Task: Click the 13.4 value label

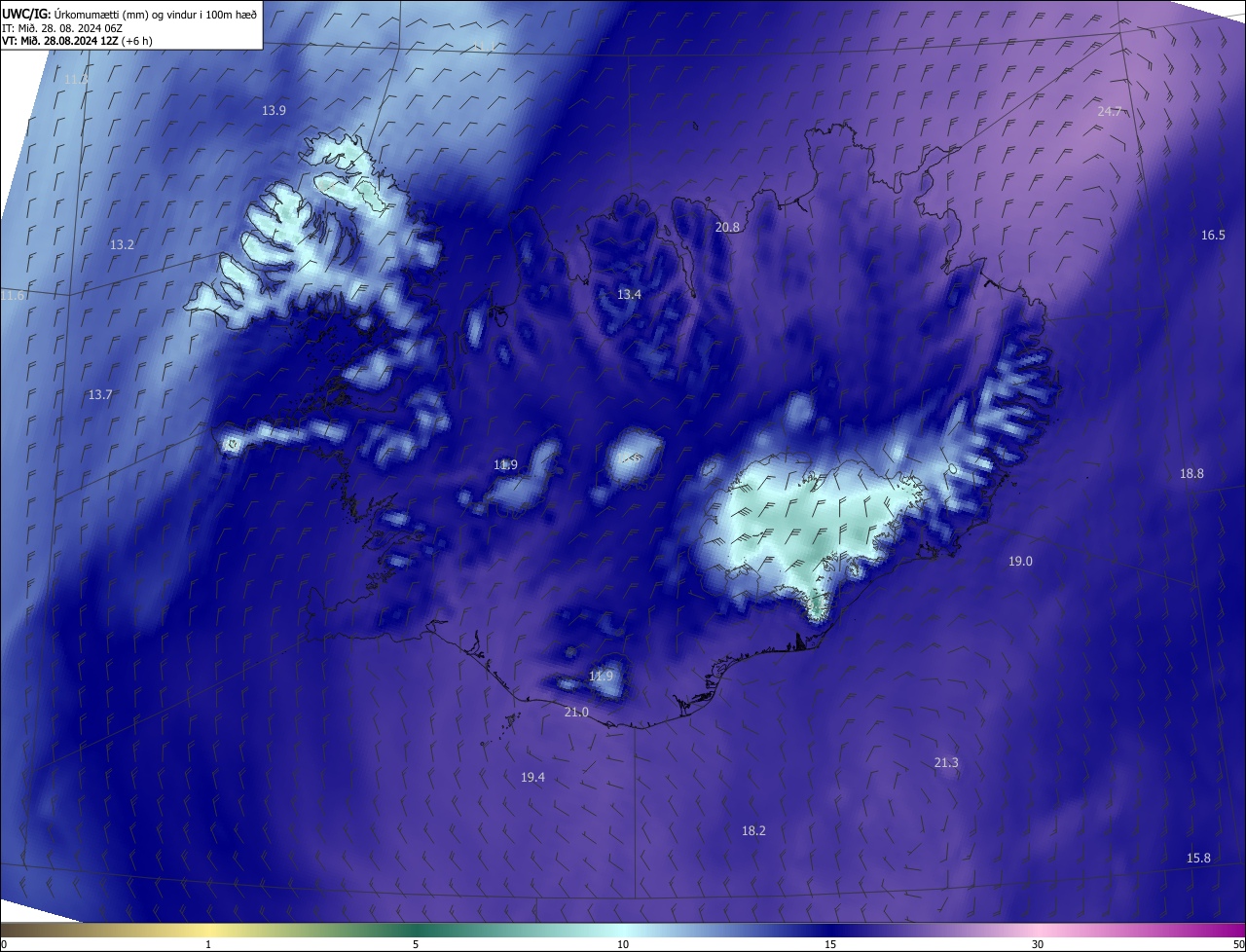Action: 630,295
